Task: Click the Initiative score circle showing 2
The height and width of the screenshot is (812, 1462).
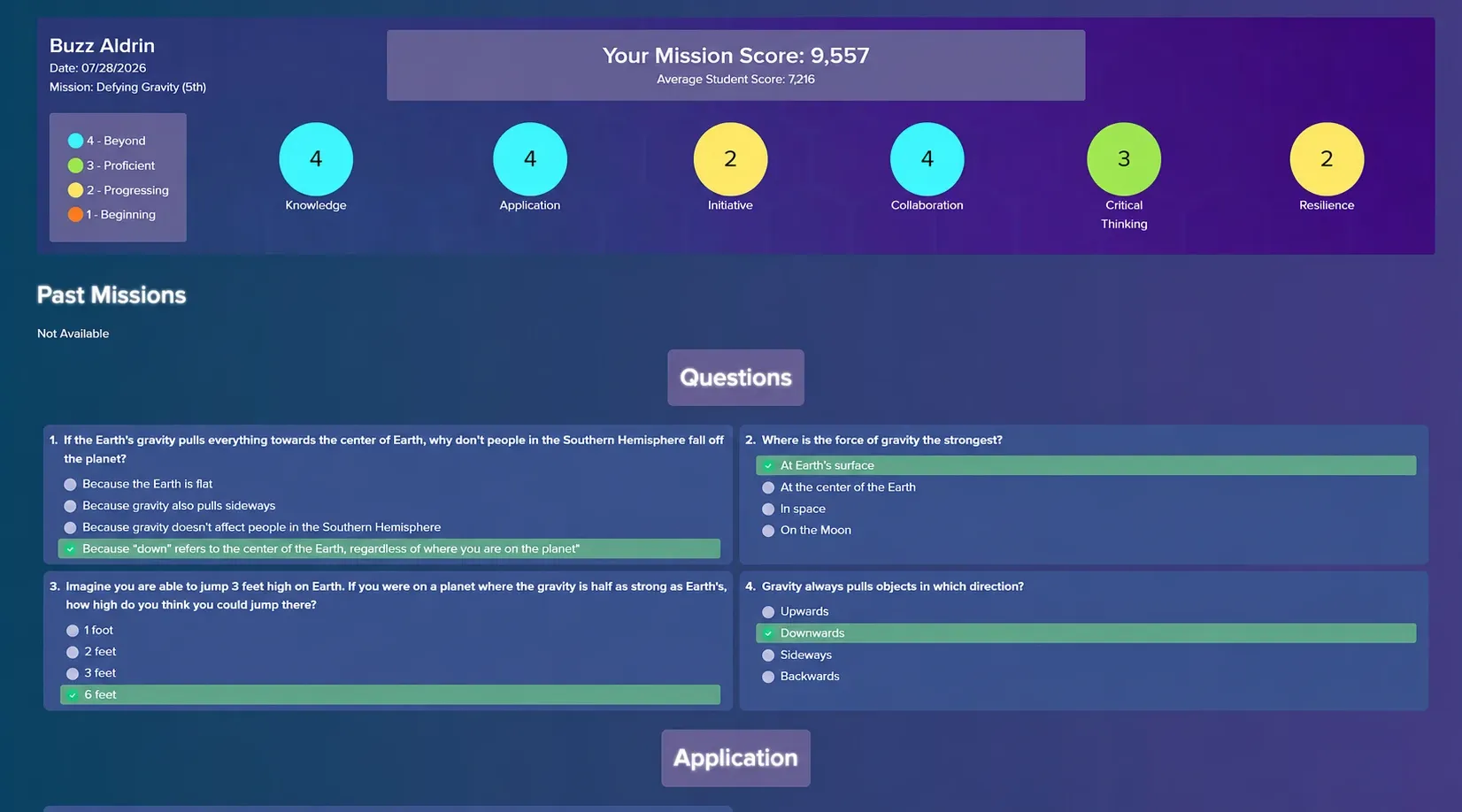Action: (x=730, y=159)
